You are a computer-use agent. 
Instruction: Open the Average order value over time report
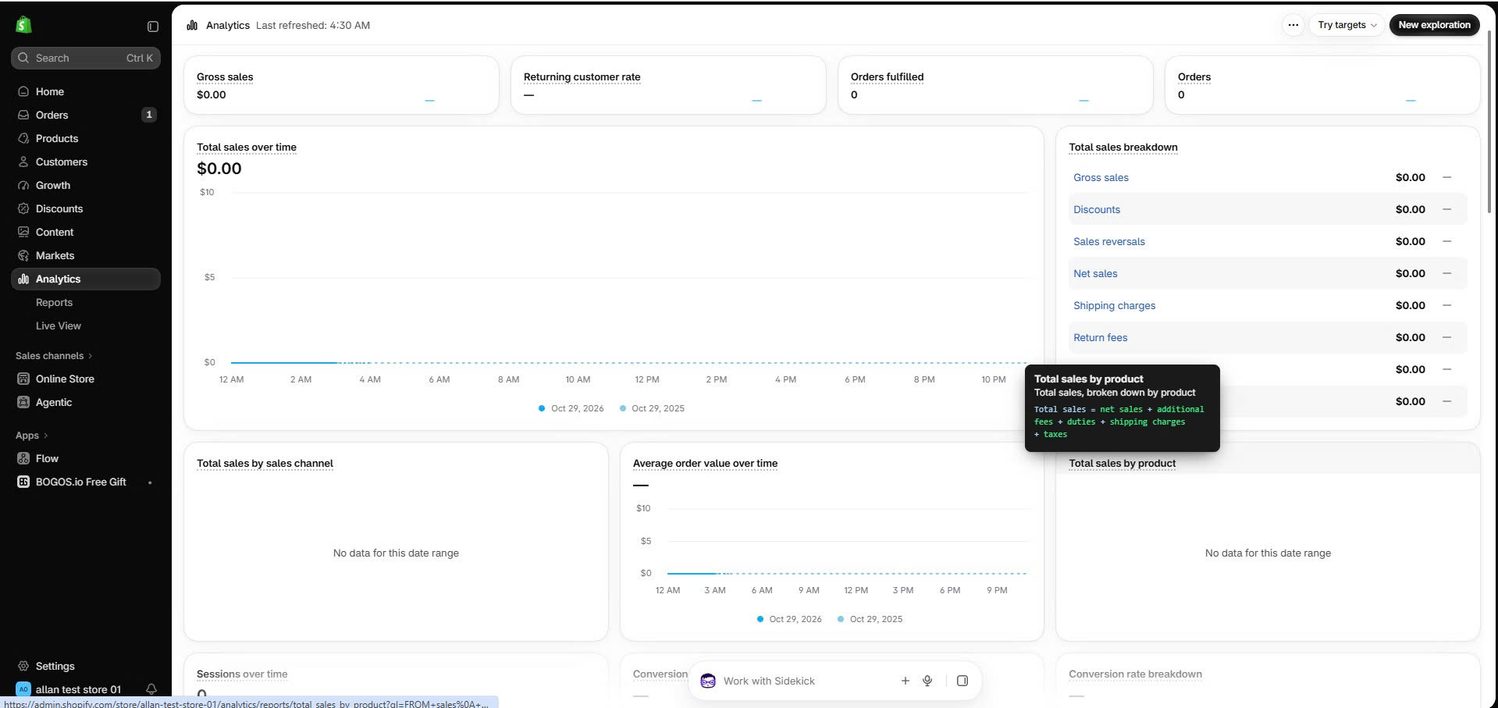705,463
